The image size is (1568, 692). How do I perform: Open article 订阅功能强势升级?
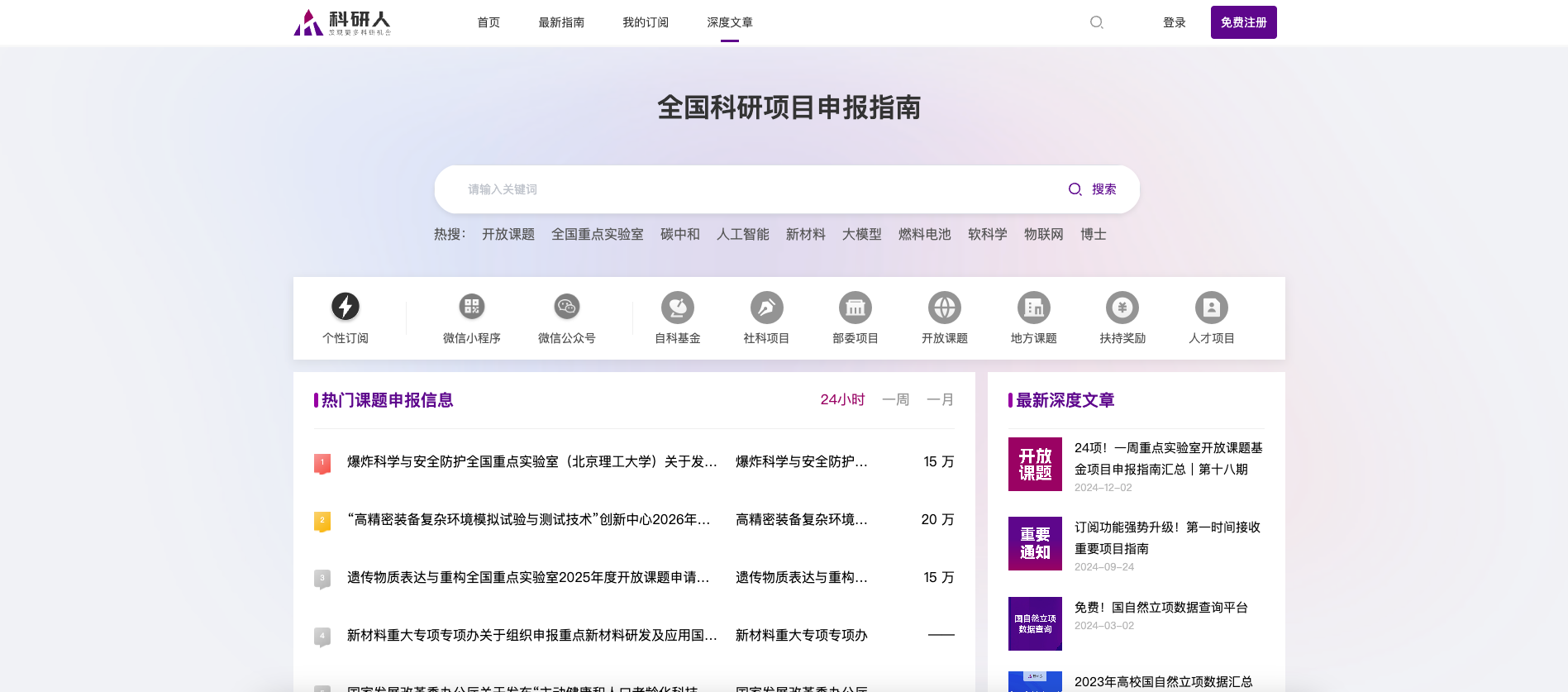[x=1167, y=537]
